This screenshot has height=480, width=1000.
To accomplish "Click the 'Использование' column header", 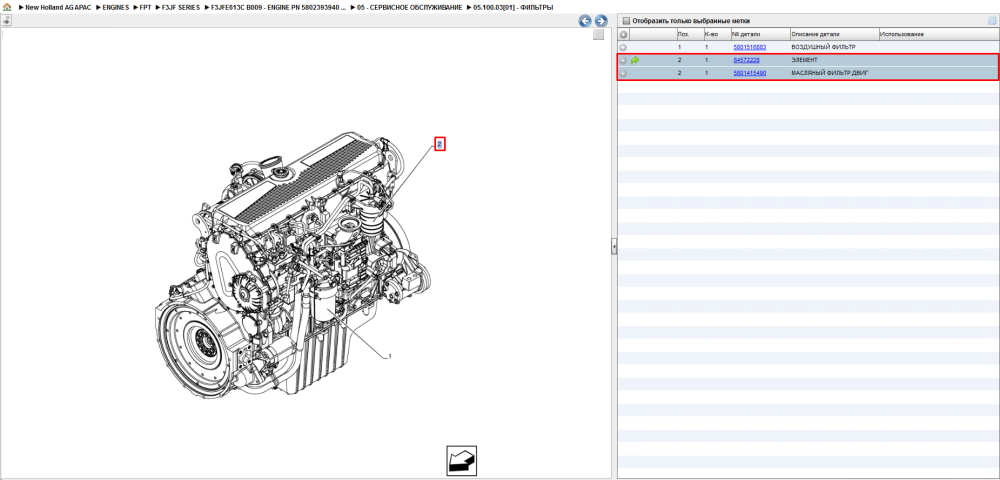I will tap(937, 34).
